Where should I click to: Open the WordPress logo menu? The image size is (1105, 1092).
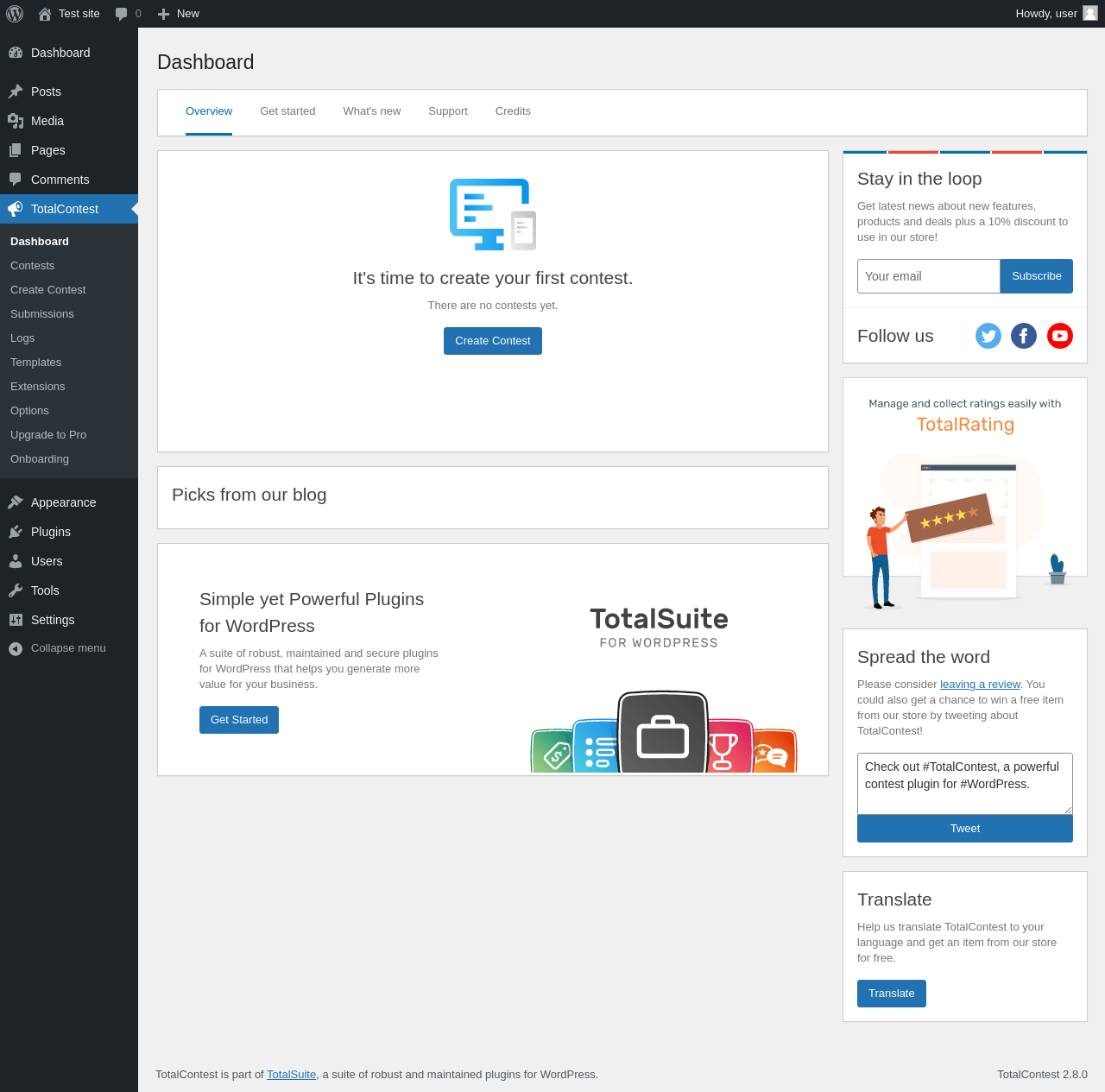pyautogui.click(x=15, y=14)
